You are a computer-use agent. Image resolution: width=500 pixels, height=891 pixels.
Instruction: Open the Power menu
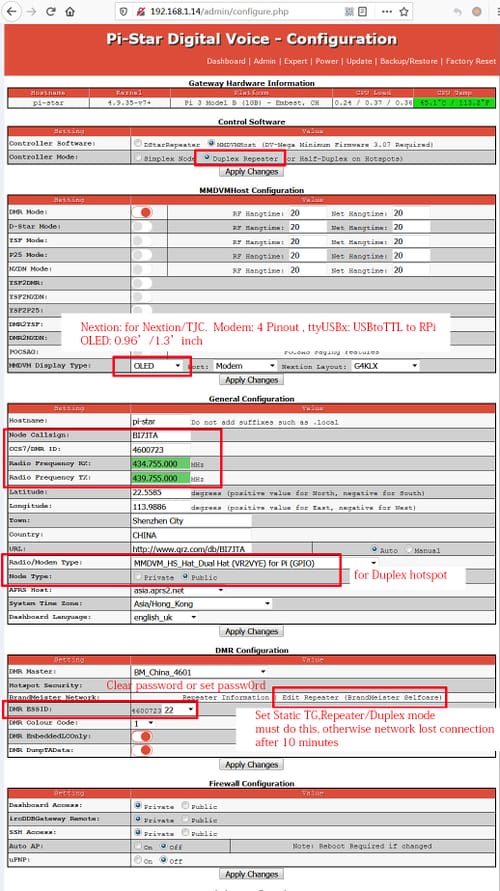tap(327, 61)
